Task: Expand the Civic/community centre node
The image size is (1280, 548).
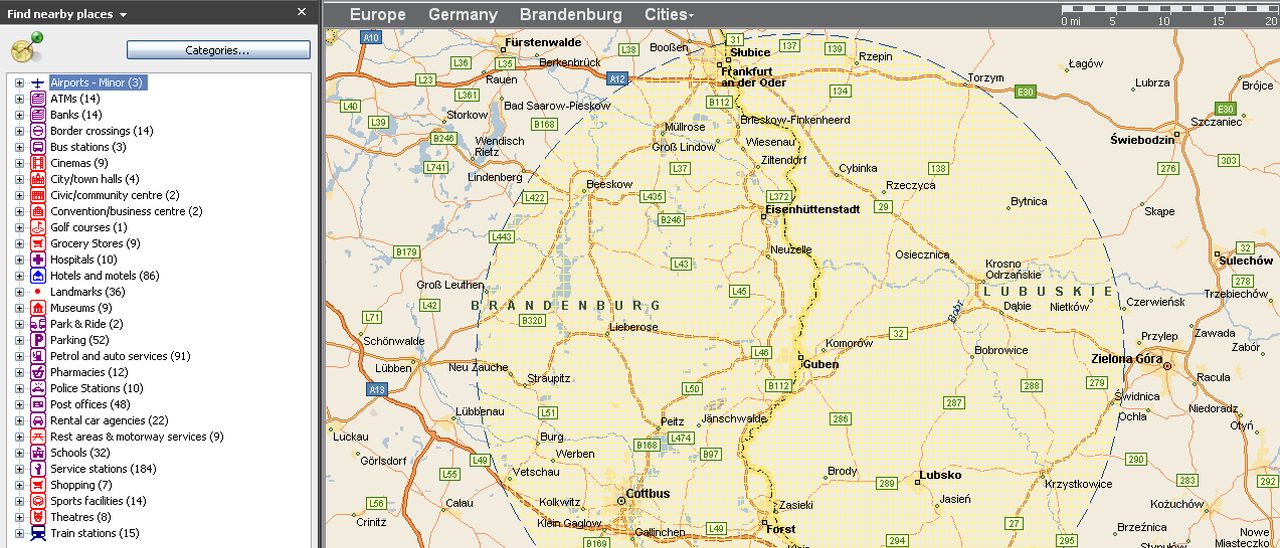Action: point(19,195)
